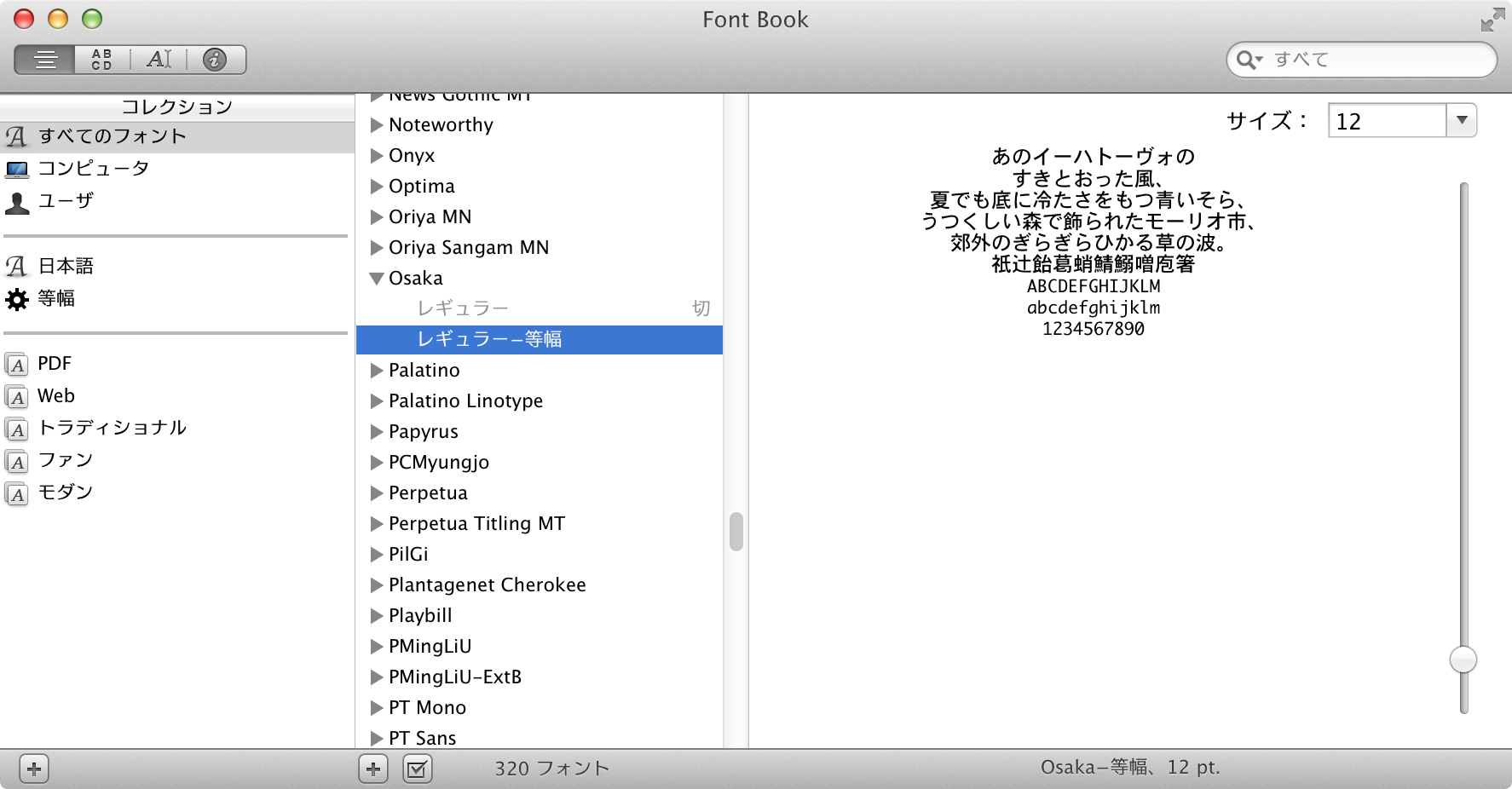
Task: Expand the Perpetua Titling MT family
Action: pyautogui.click(x=376, y=524)
